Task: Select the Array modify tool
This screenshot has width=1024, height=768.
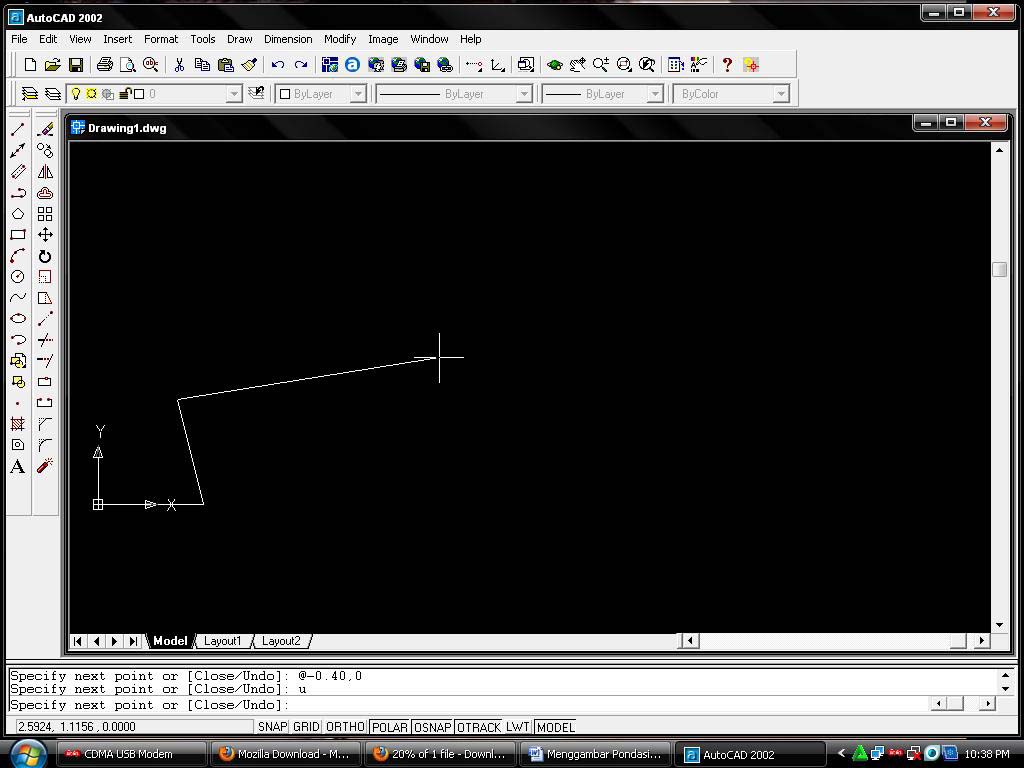Action: (x=45, y=214)
